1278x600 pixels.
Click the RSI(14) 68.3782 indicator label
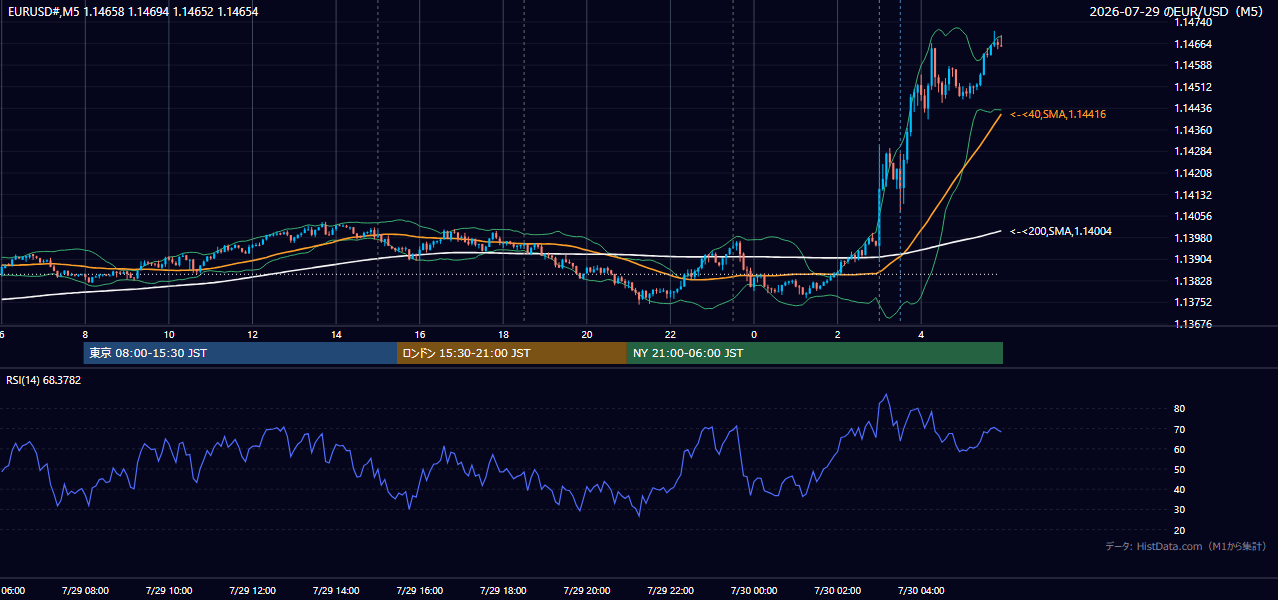coord(44,380)
